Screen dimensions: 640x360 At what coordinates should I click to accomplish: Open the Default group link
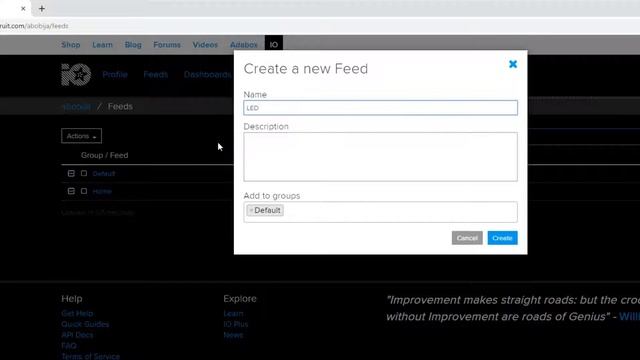tap(104, 173)
